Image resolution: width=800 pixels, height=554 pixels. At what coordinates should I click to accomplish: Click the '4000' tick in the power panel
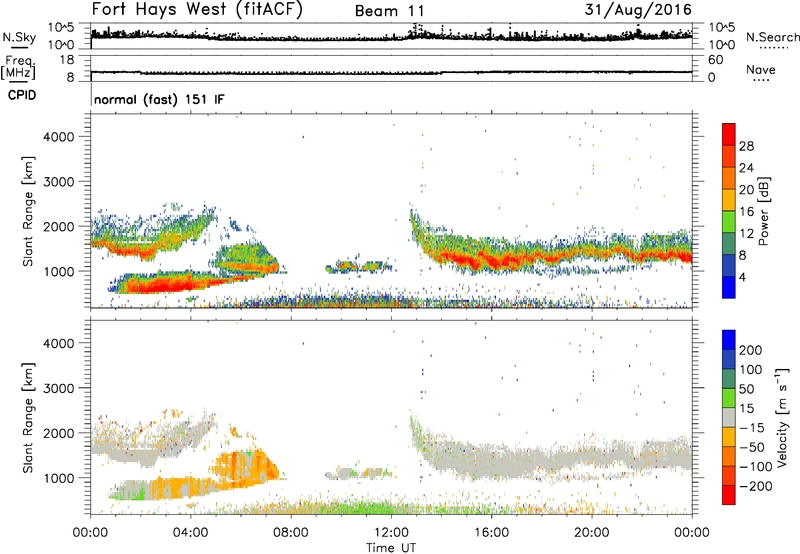pyautogui.click(x=59, y=137)
